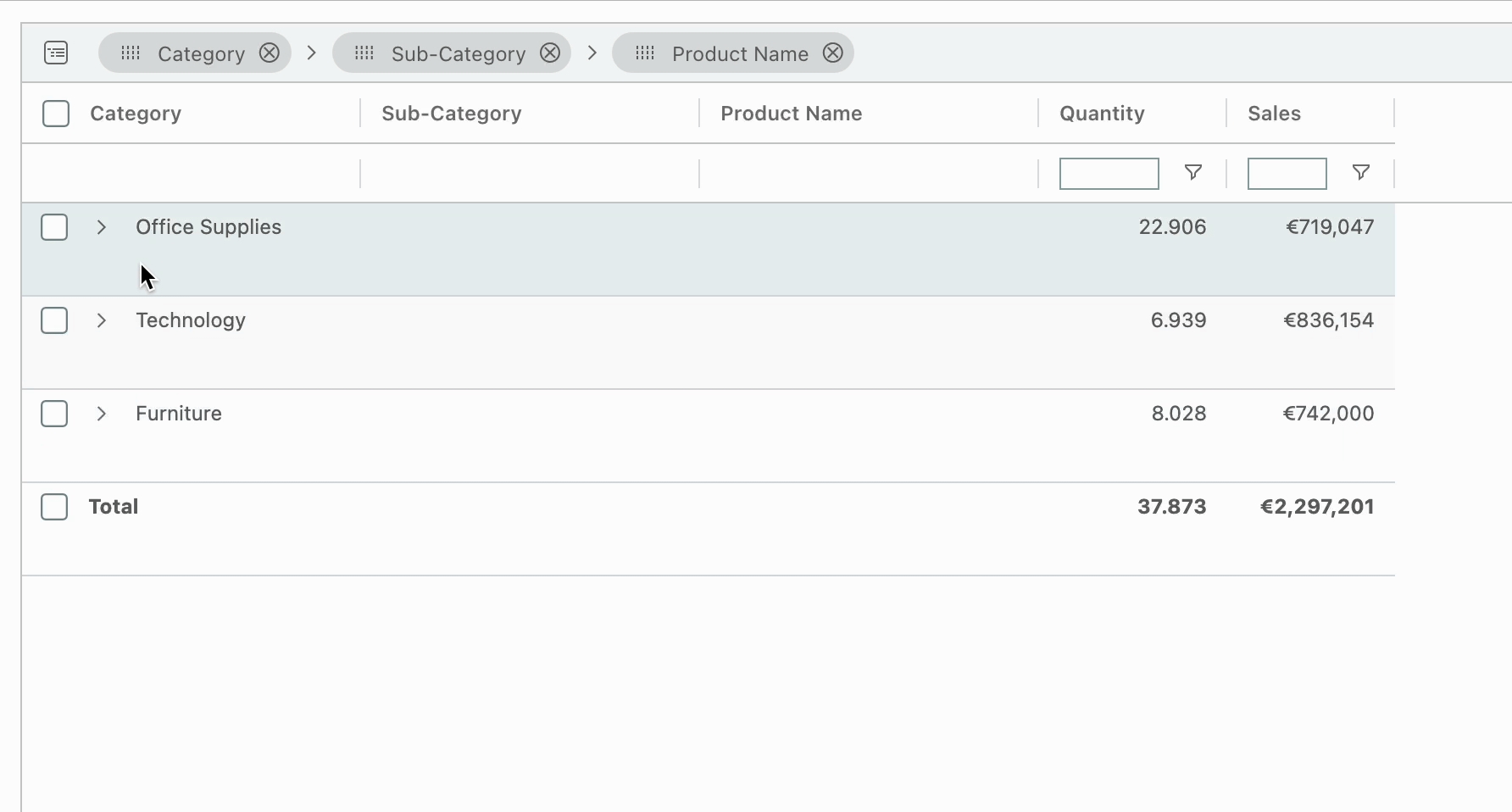Screen dimensions: 1512x812
Task: Expand the Office Supplies group
Action: [x=102, y=227]
